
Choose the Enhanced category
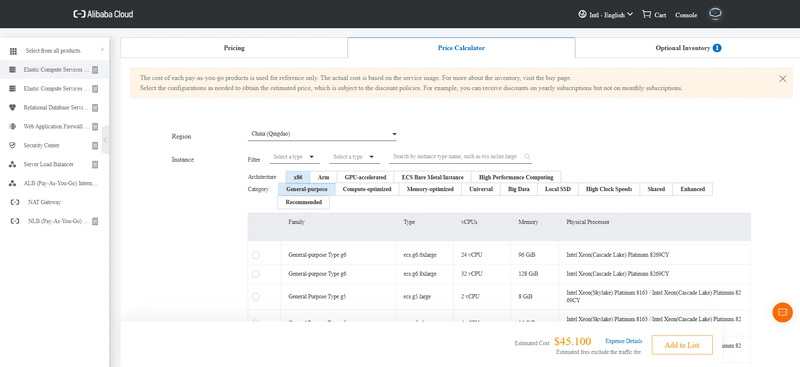tap(692, 189)
